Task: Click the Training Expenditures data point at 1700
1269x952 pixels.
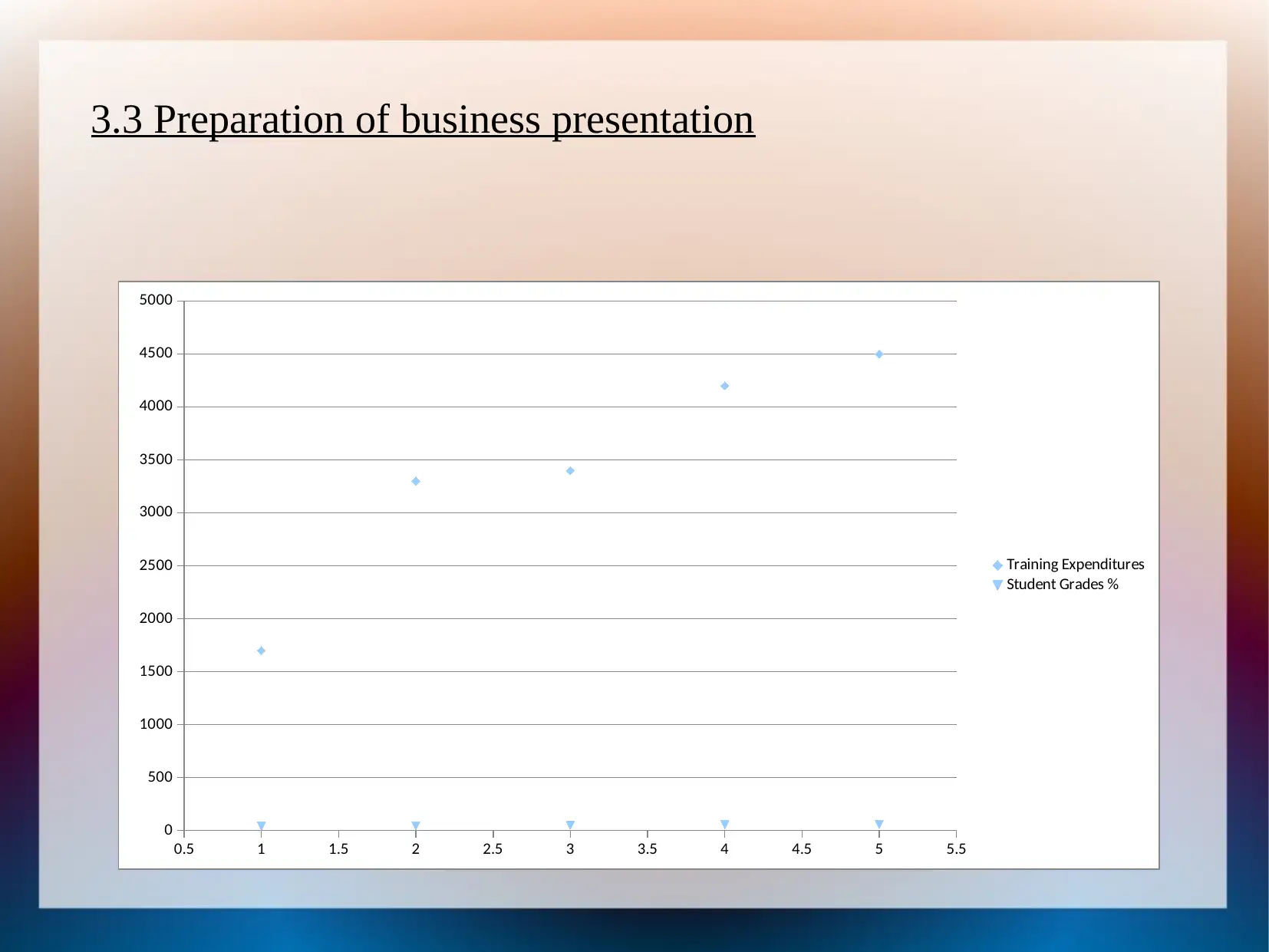Action: tap(261, 651)
